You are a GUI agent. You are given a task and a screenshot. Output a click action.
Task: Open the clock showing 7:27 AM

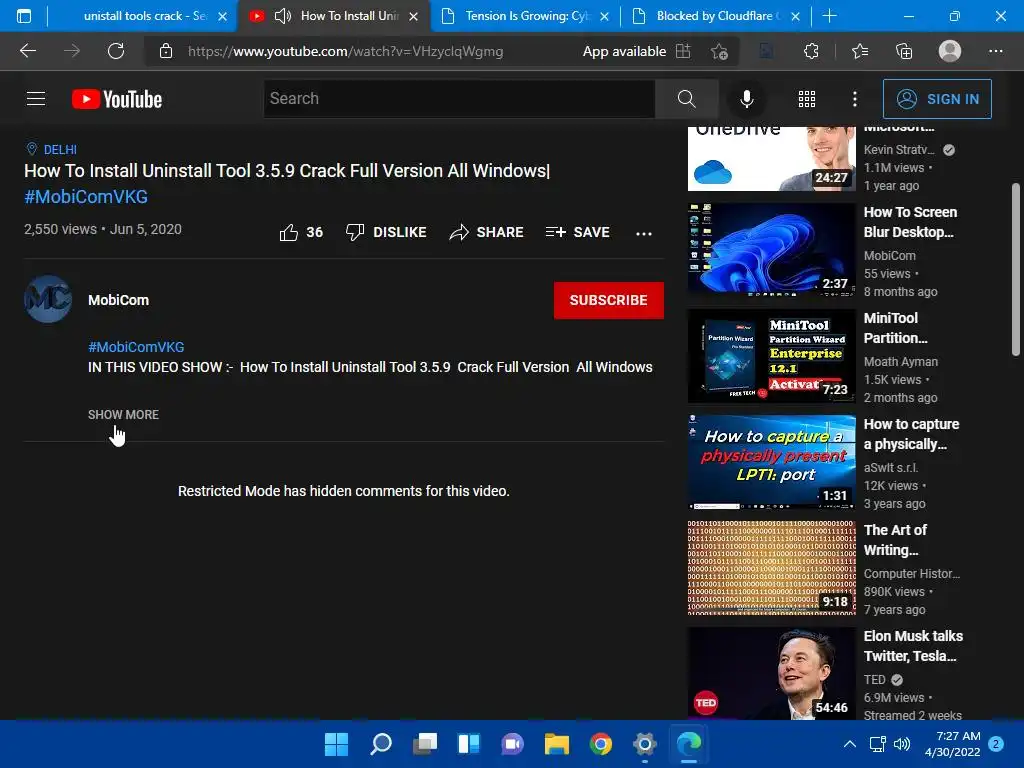pyautogui.click(x=952, y=744)
